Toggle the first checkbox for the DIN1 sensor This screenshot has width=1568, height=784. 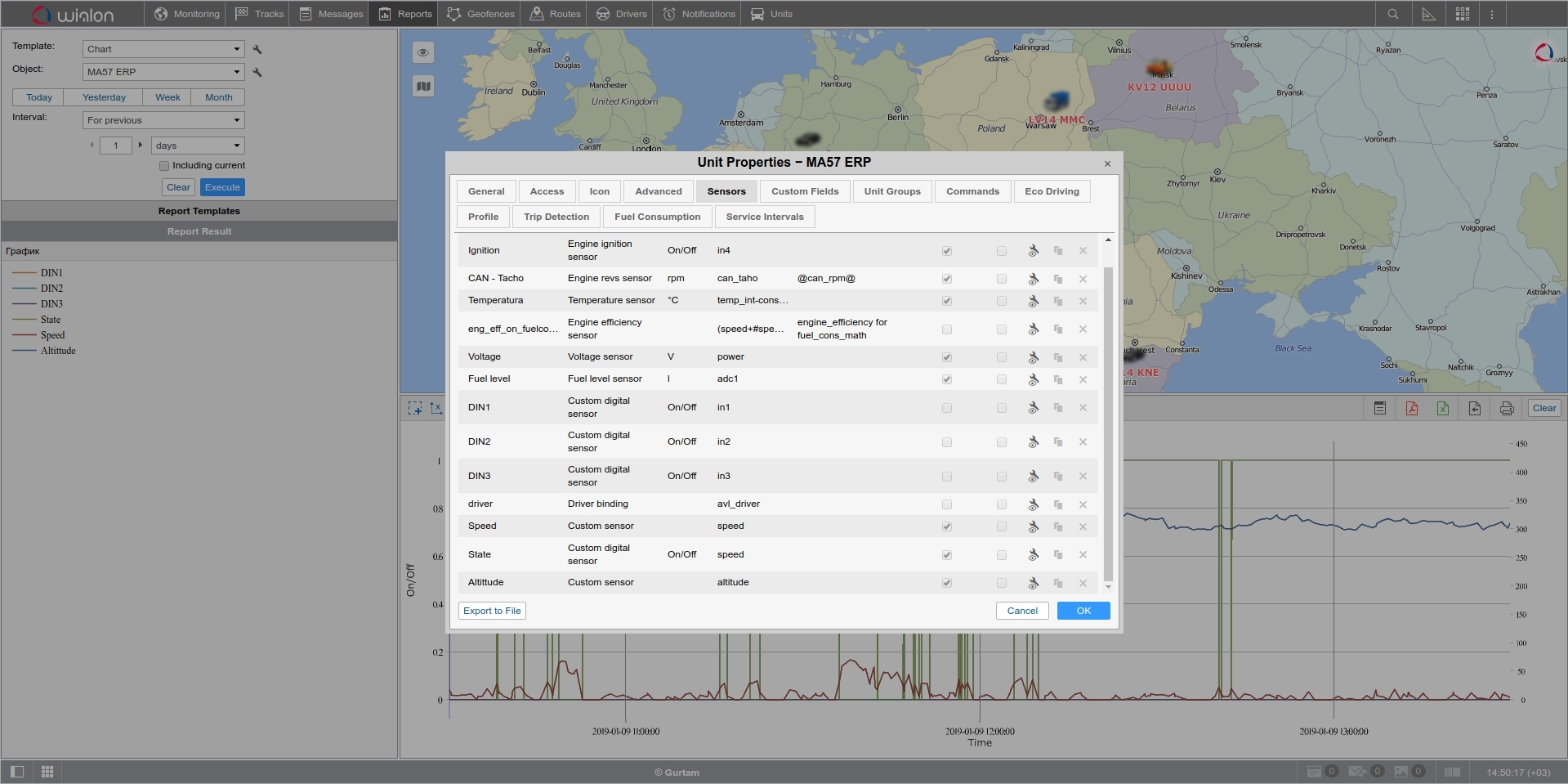pyautogui.click(x=947, y=408)
